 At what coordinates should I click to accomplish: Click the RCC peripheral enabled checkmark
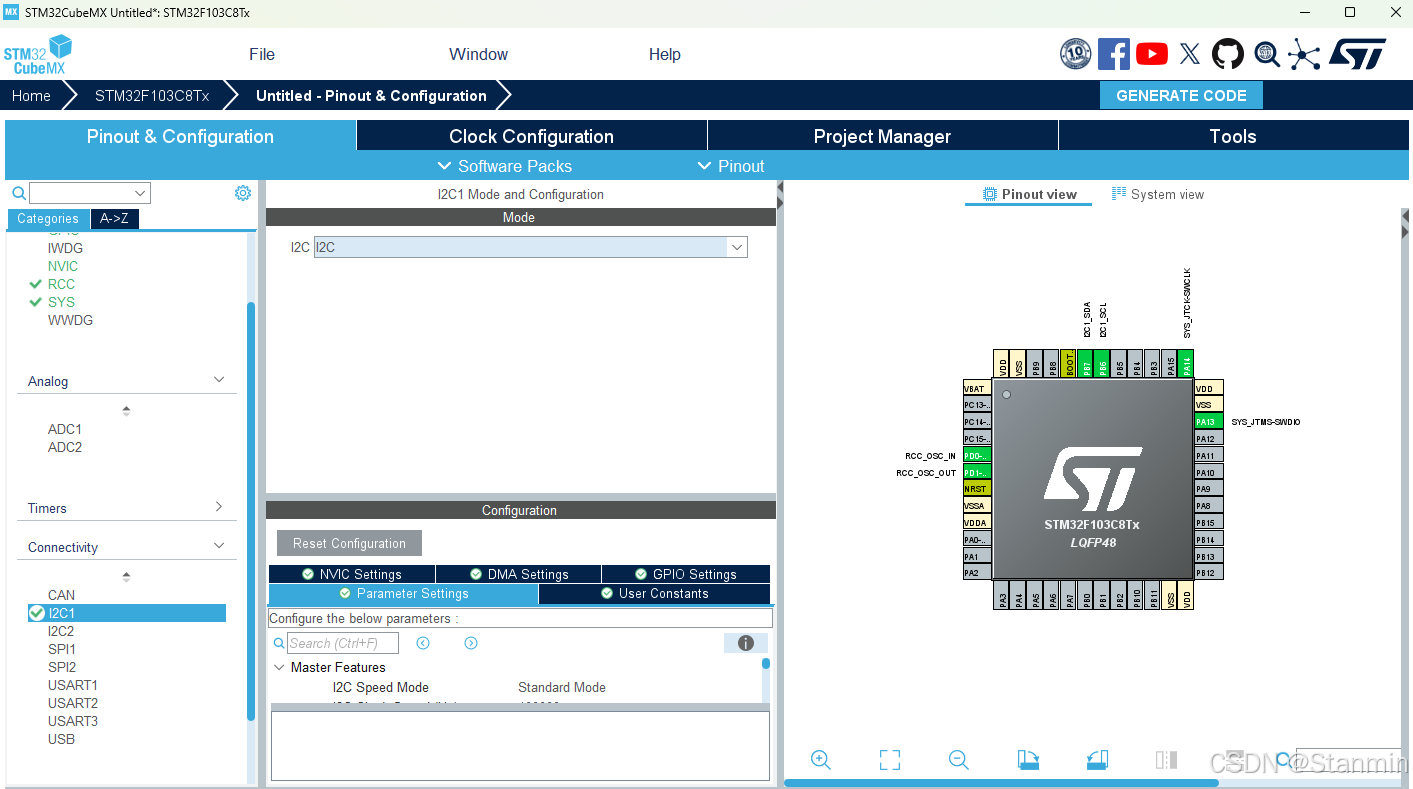click(x=36, y=284)
